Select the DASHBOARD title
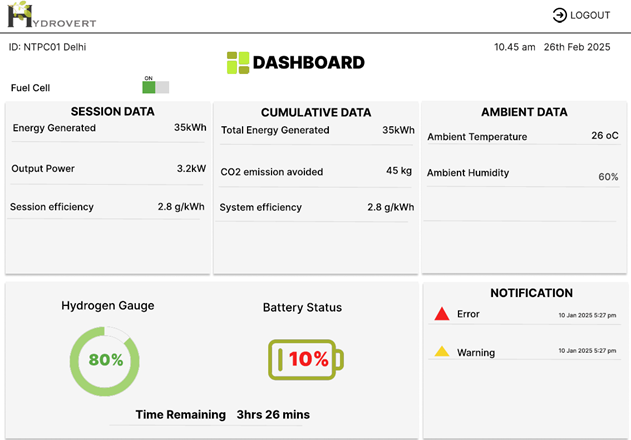Screen dimensions: 631x440 click(x=308, y=63)
